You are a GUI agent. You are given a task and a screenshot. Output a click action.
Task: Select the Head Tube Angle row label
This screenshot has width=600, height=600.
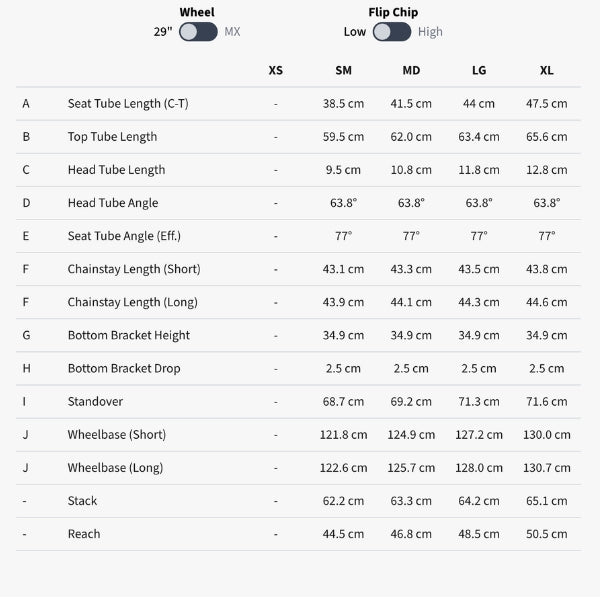(x=113, y=203)
